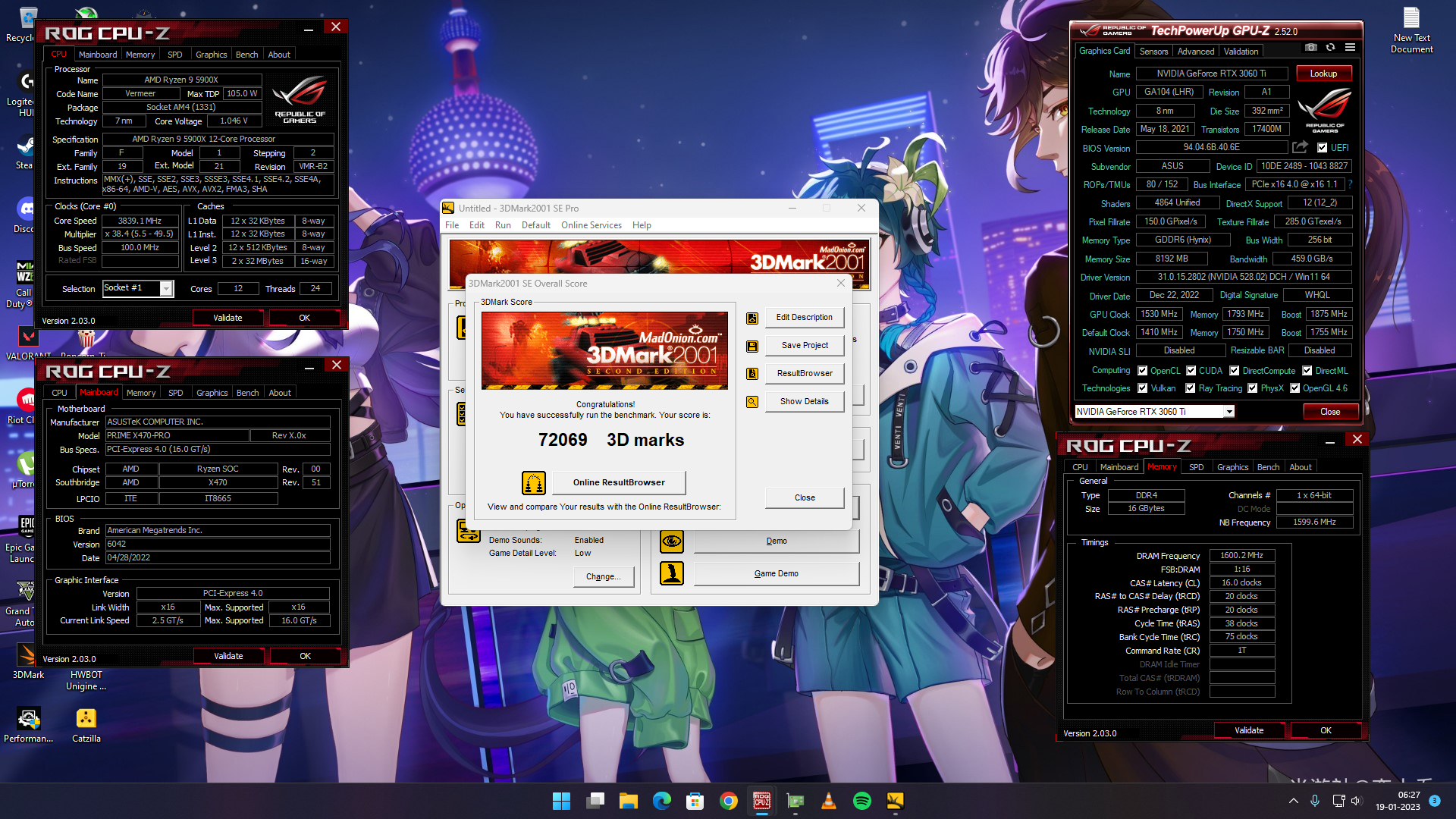Open the Run menu in 3DMark2001
This screenshot has height=819, width=1456.
click(x=503, y=225)
